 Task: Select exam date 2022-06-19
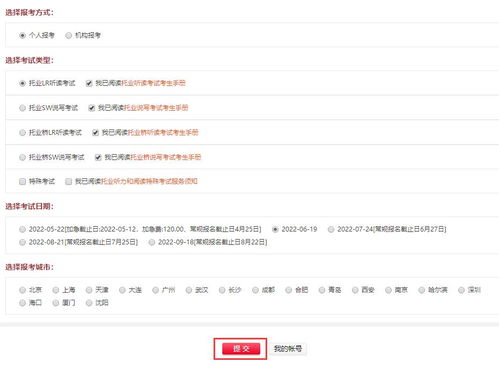point(275,229)
